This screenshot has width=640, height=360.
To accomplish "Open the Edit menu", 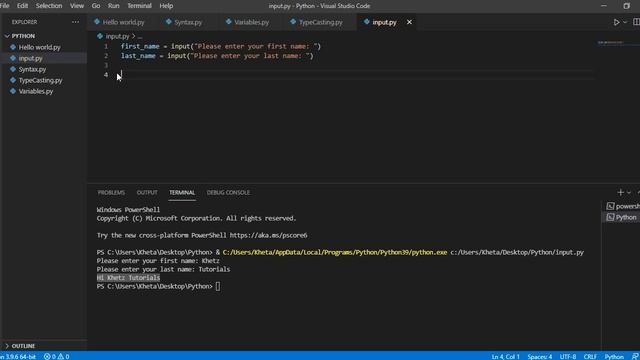I will pos(22,6).
